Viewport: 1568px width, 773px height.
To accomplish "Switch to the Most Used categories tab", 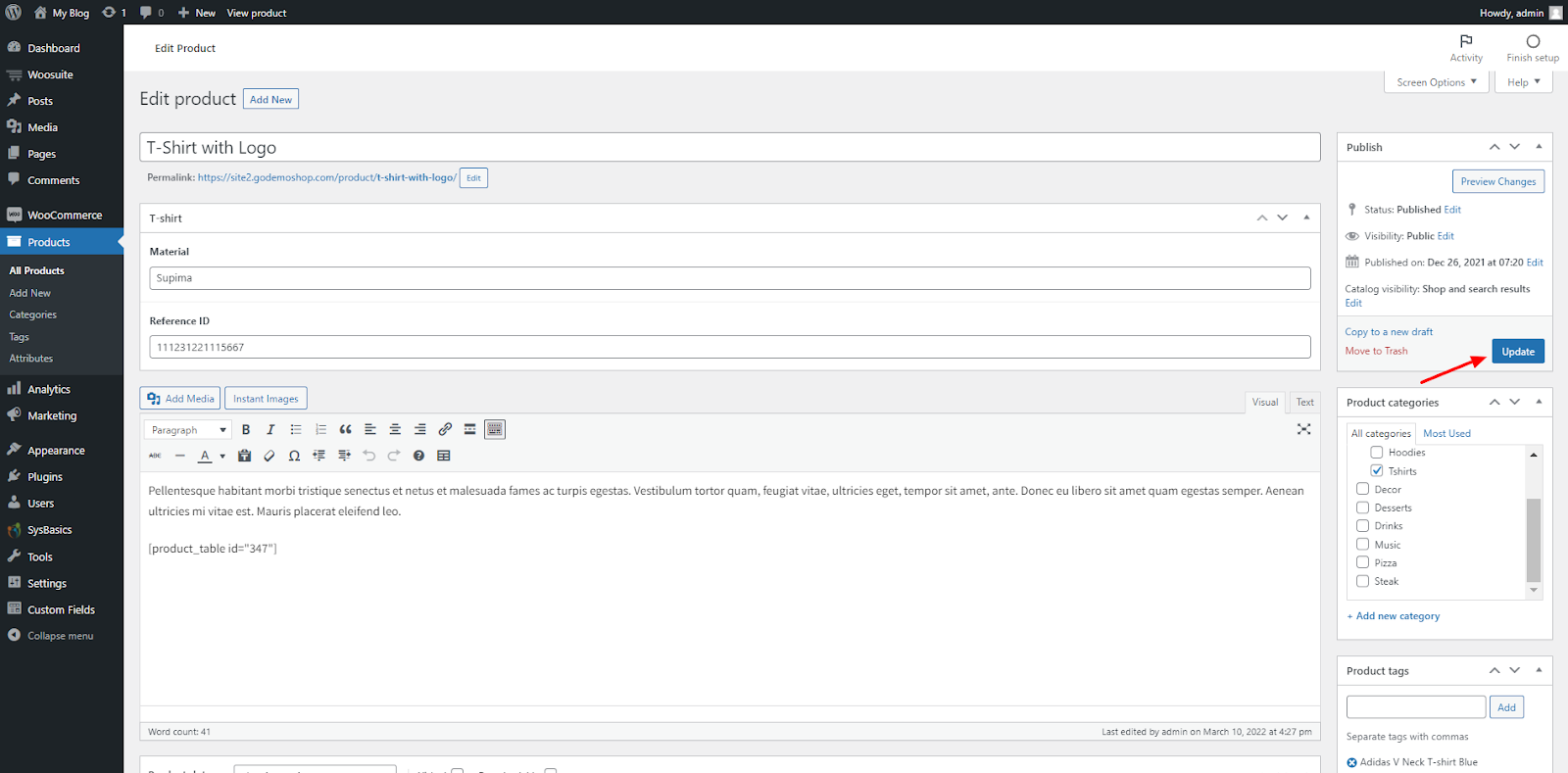I will coord(1446,433).
